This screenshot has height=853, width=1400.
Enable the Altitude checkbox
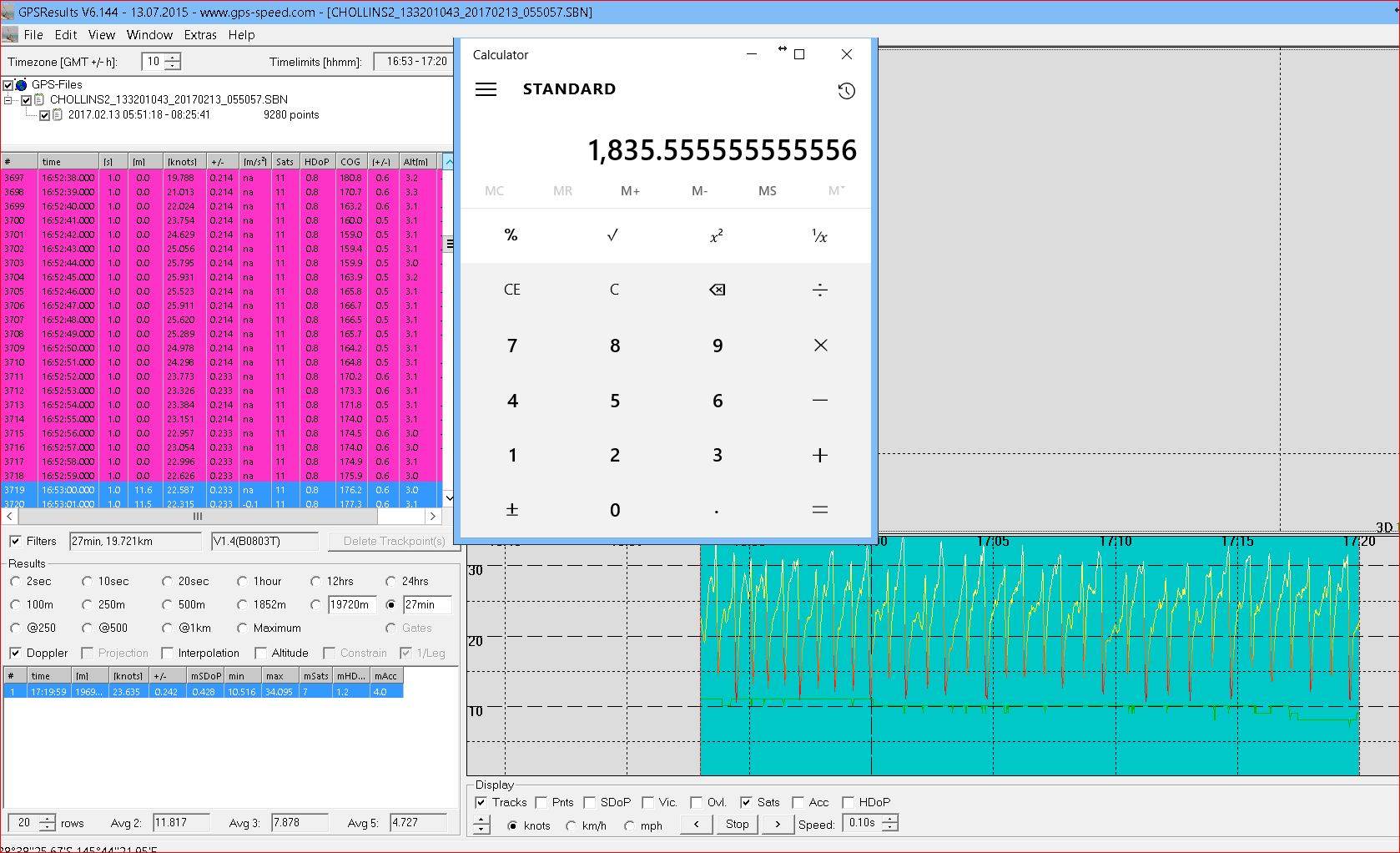coord(261,653)
